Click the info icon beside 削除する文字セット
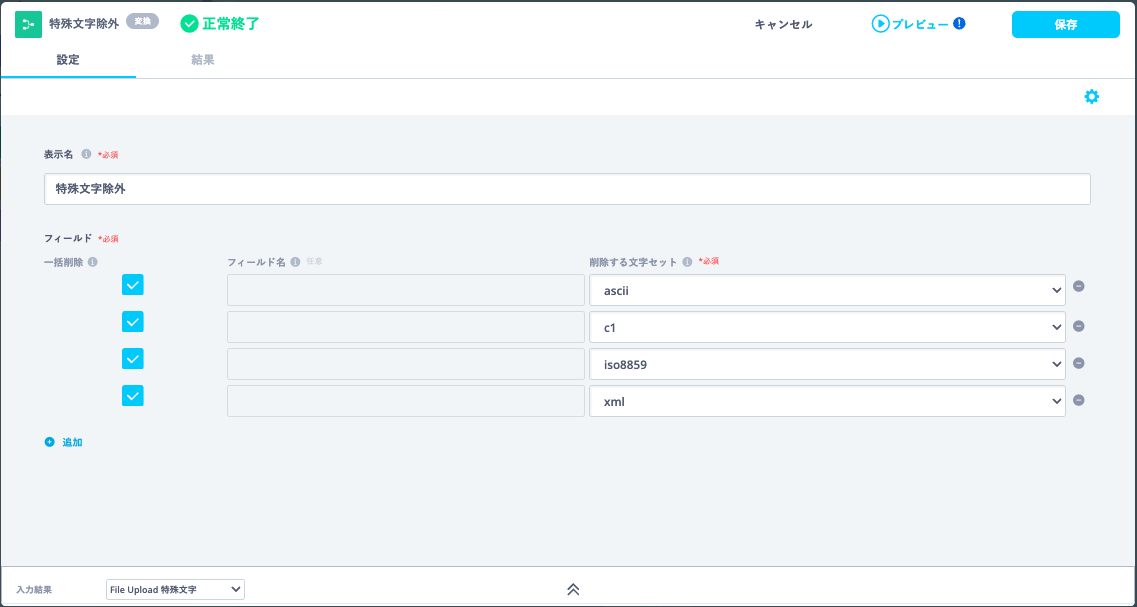Image resolution: width=1137 pixels, height=607 pixels. point(687,262)
